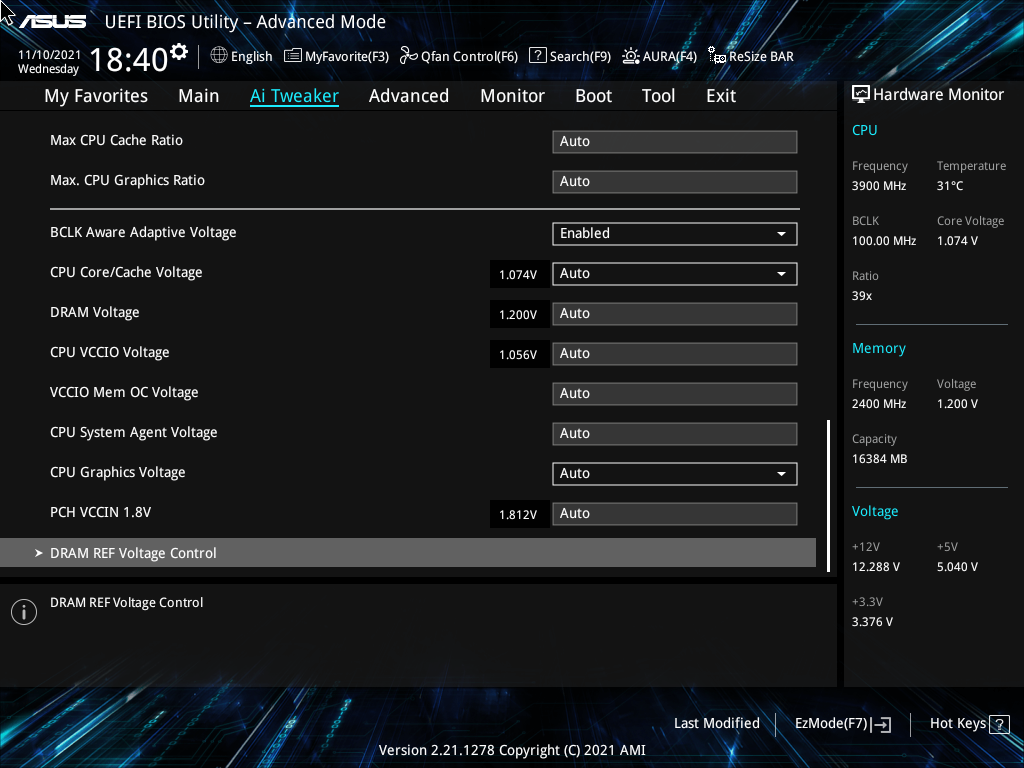Open the Advanced tab
1024x768 pixels.
409,96
